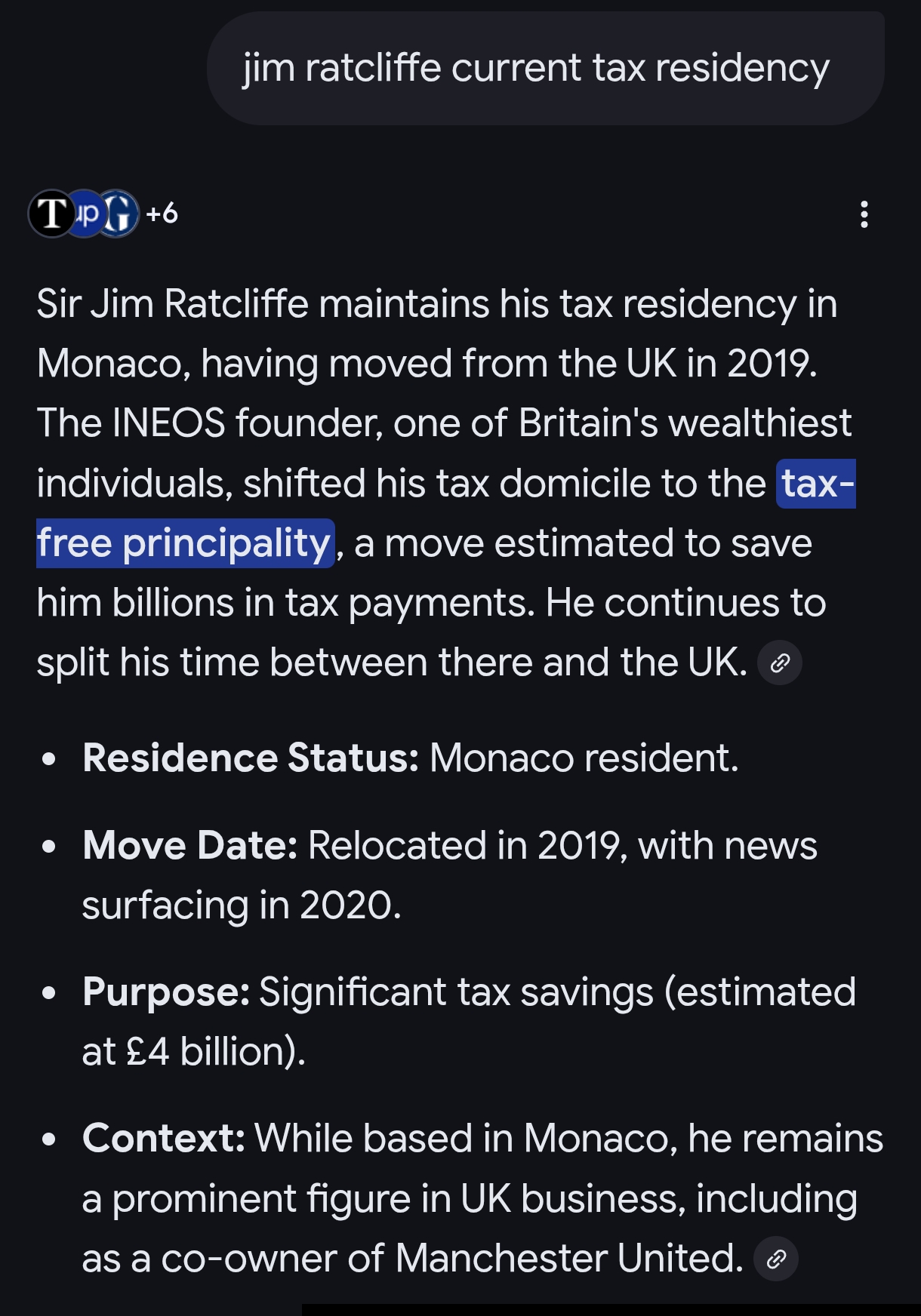Click the 'Residence Status:' bold label

click(x=251, y=758)
